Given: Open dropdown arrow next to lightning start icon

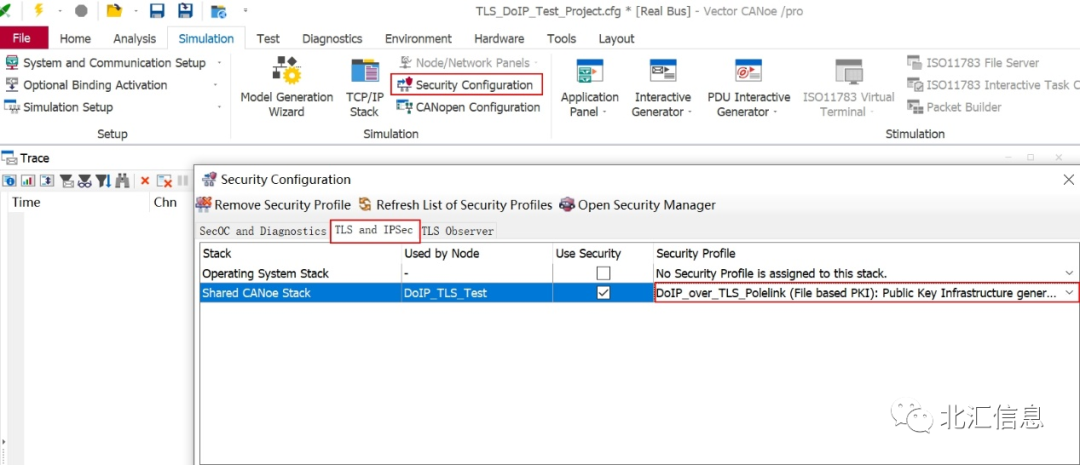Looking at the screenshot, I should [x=59, y=11].
